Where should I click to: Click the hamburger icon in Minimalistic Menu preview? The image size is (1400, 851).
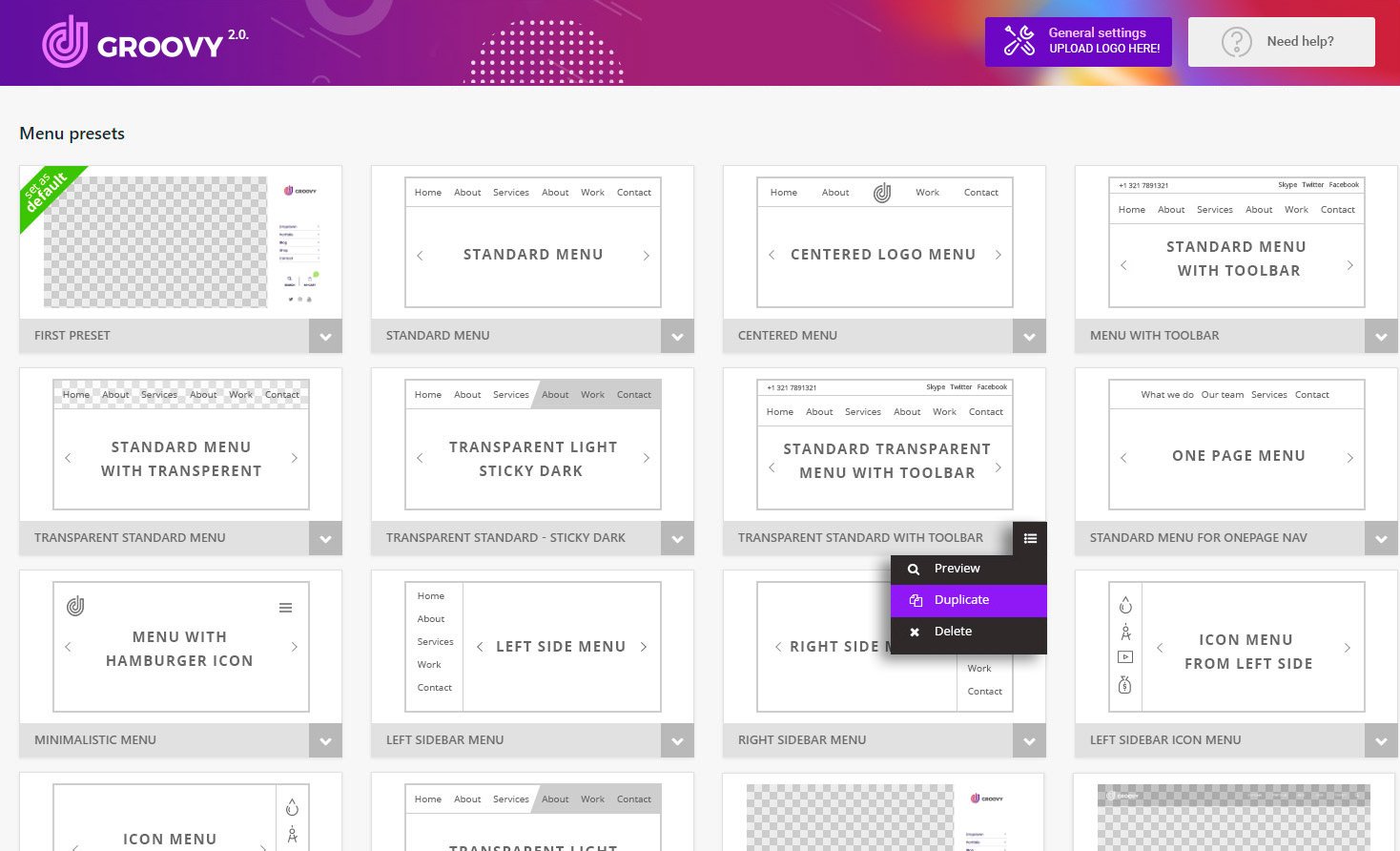click(285, 608)
